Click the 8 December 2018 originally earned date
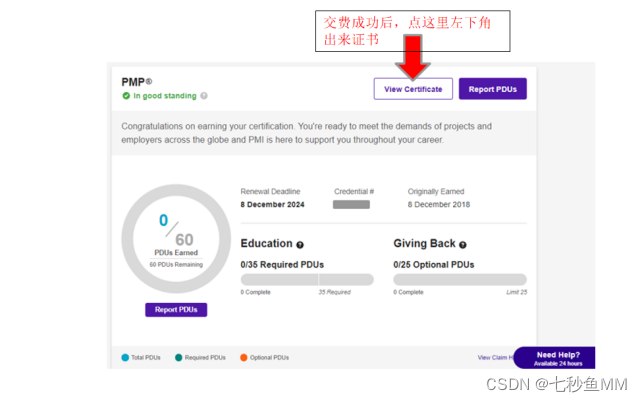The image size is (642, 402). (439, 204)
